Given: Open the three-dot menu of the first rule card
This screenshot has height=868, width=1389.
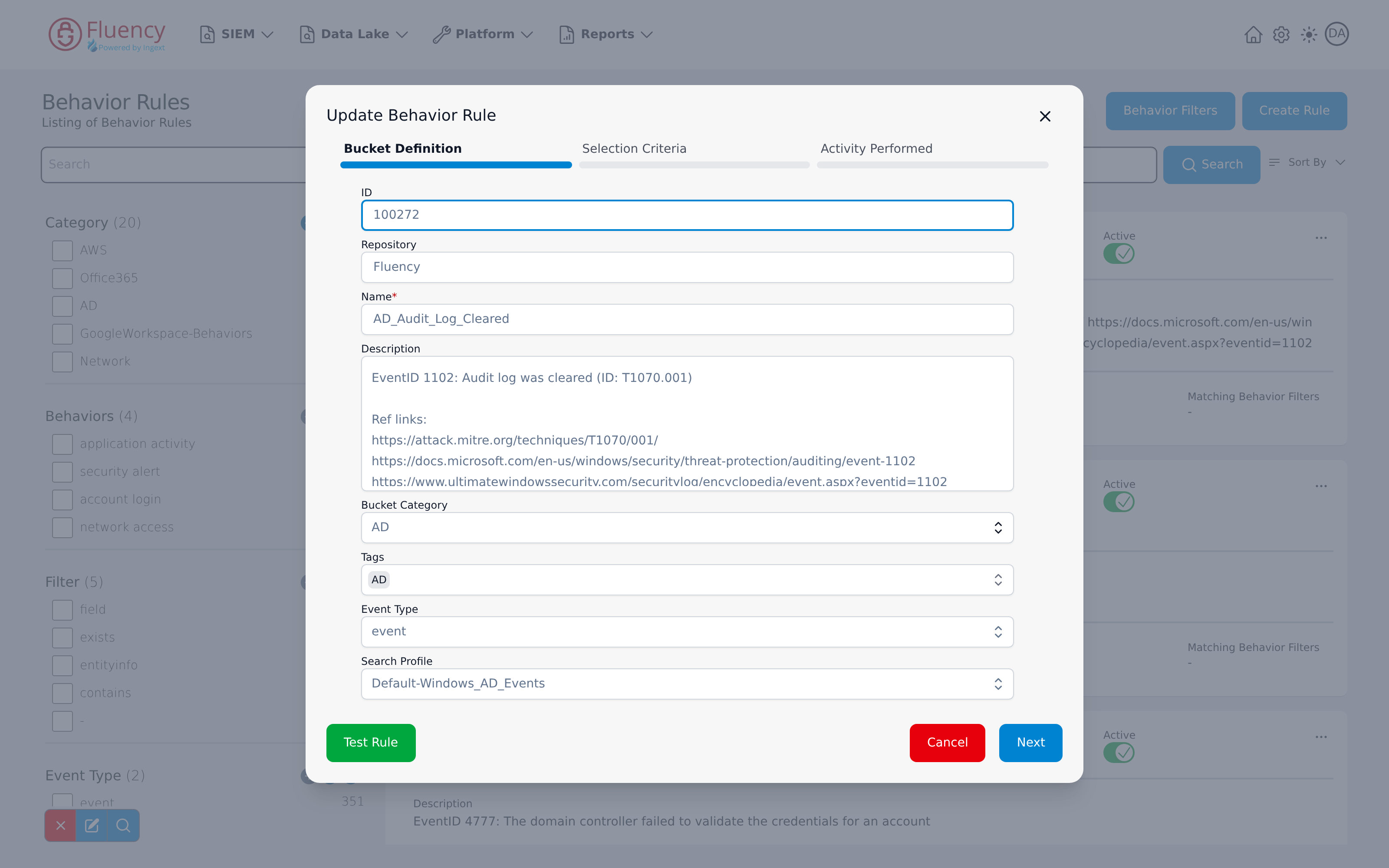Looking at the screenshot, I should click(1321, 238).
